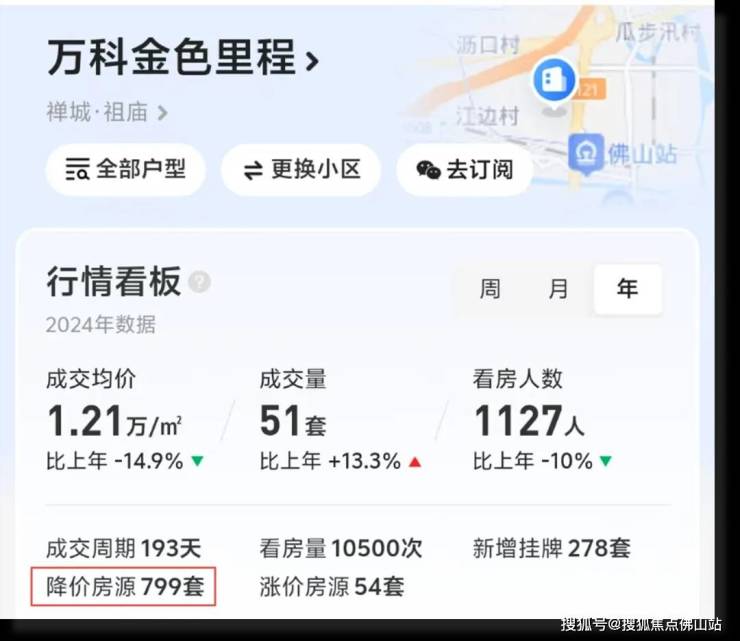Viewport: 740px width, 641px height.
Task: Select the 年 tab
Action: click(627, 289)
